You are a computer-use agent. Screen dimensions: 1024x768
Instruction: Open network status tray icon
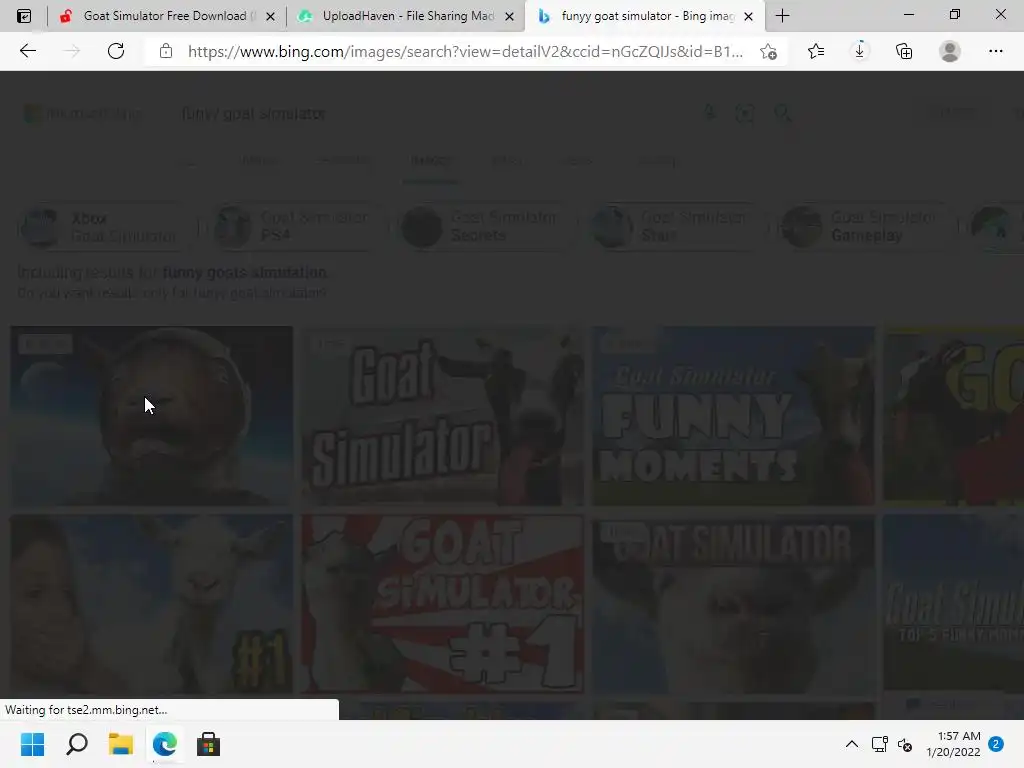click(x=880, y=744)
